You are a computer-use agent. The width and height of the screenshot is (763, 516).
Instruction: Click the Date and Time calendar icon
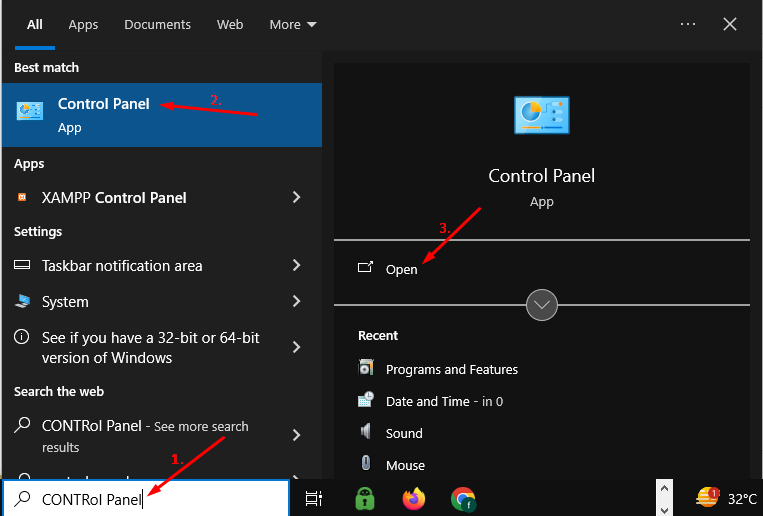click(366, 399)
